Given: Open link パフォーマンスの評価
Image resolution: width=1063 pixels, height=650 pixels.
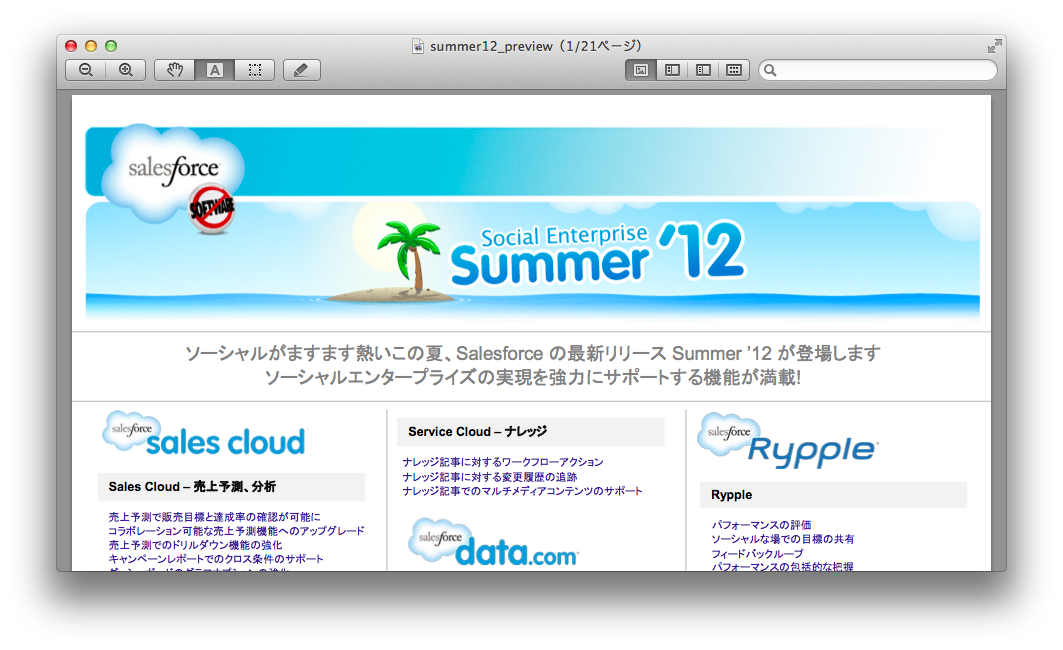Looking at the screenshot, I should [761, 525].
